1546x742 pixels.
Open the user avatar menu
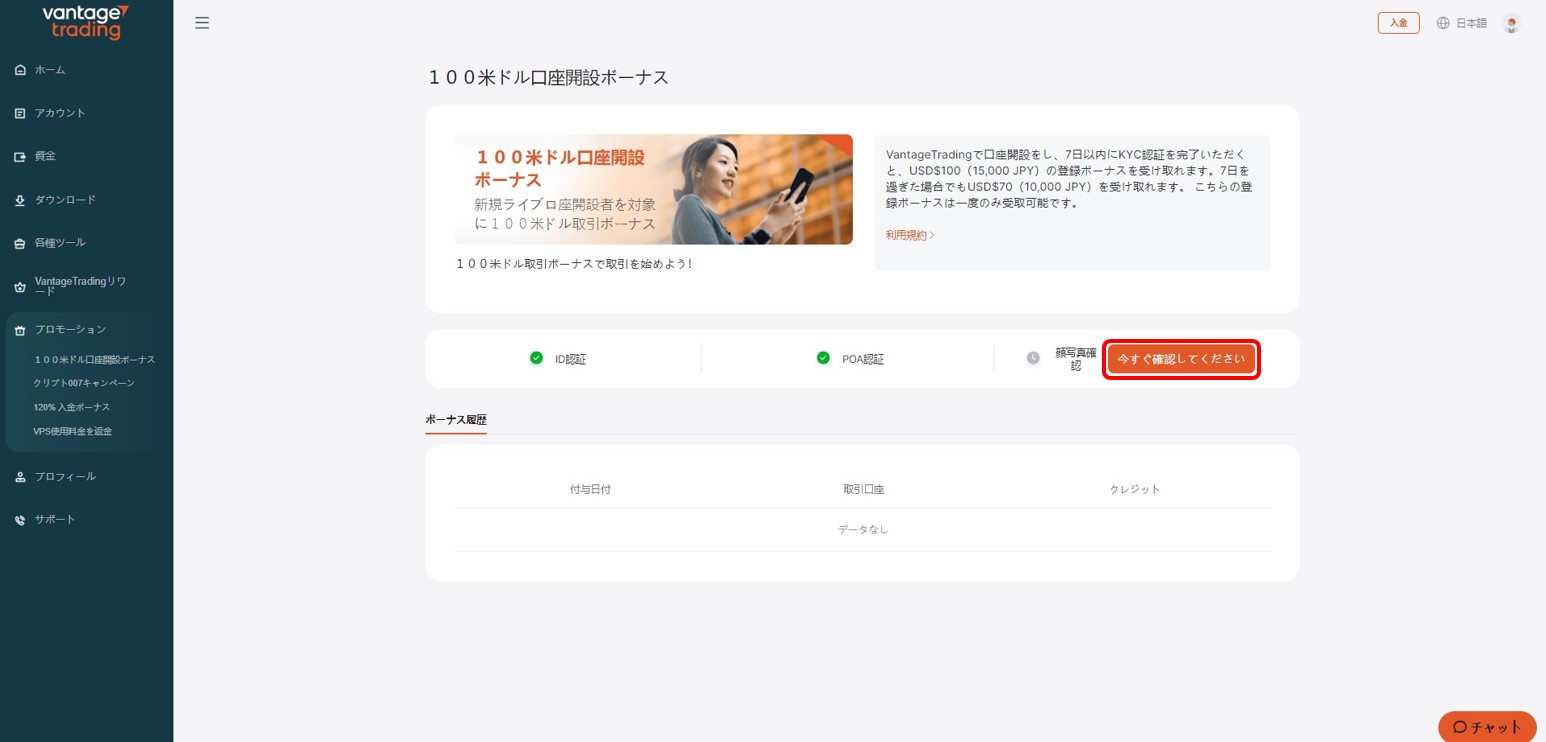[1511, 23]
